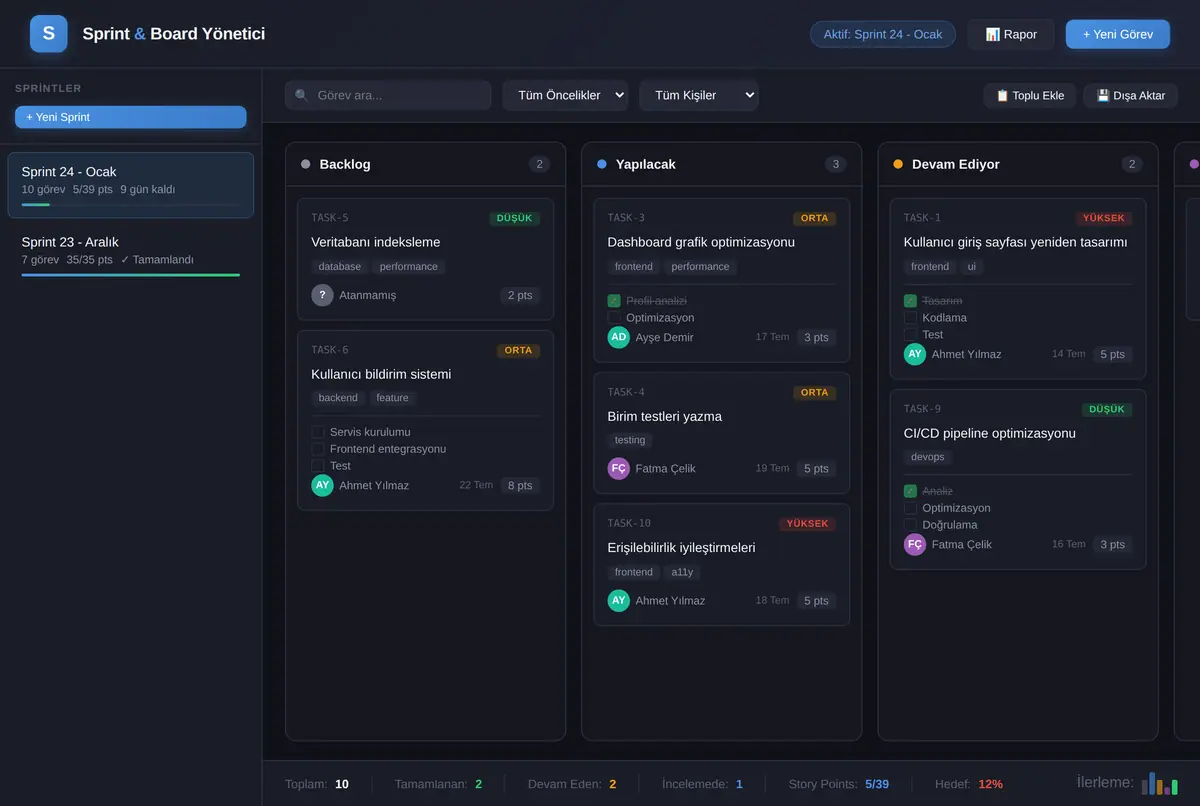Open the "Tüm Öncelikler" priority dropdown
This screenshot has width=1200, height=806.
(x=565, y=95)
